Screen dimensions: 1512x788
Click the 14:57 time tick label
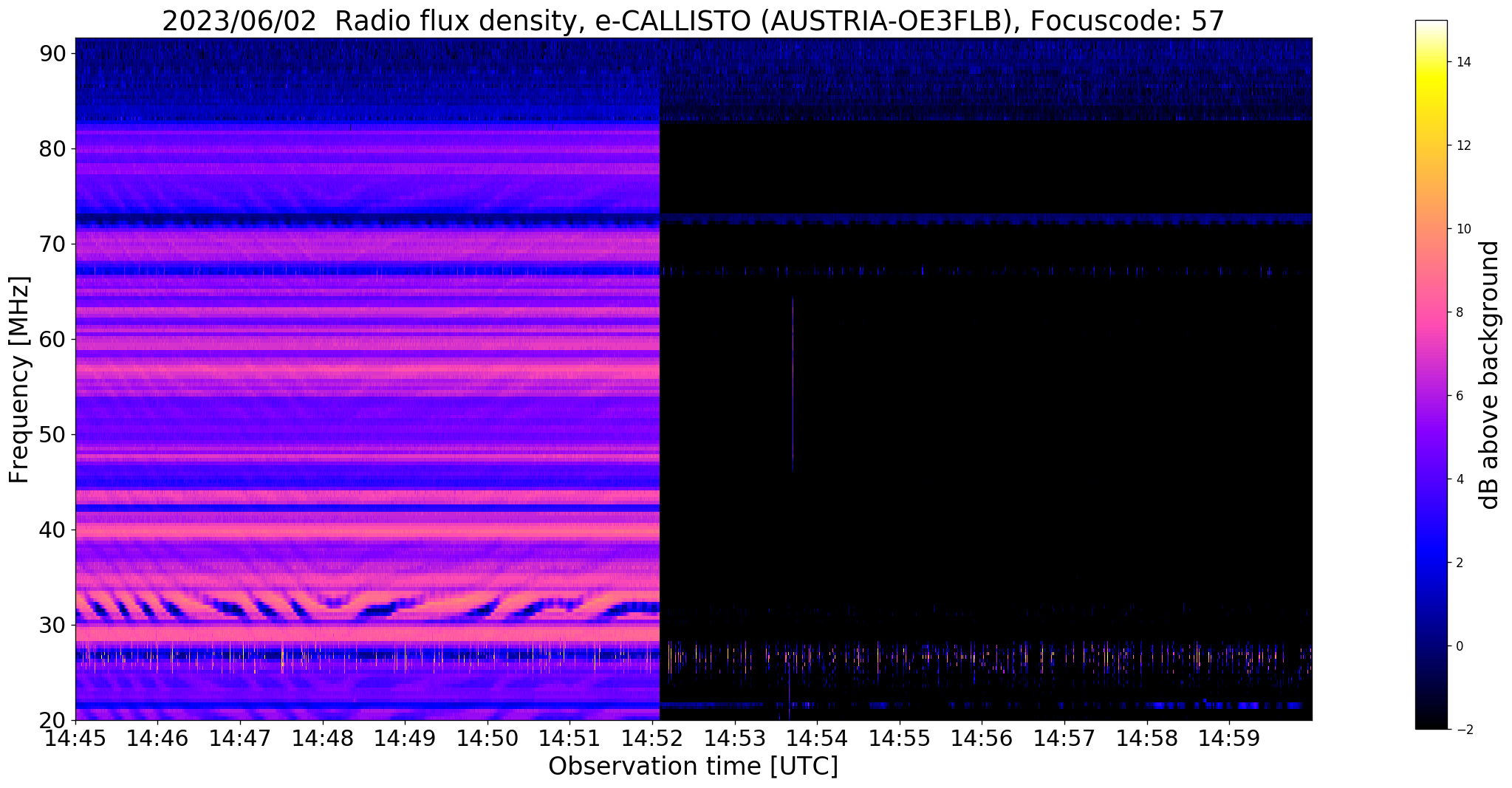[x=1064, y=738]
